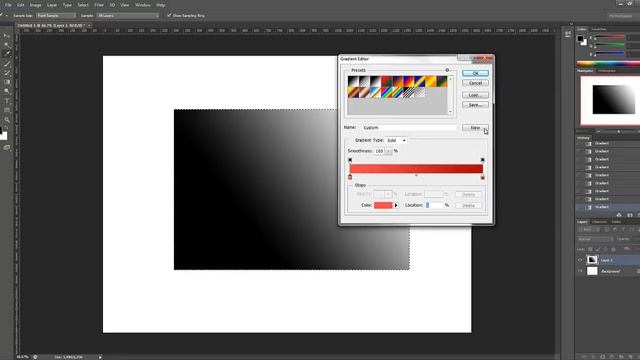
Task: Click the color spectrum ramp in Color panel
Action: pos(608,63)
